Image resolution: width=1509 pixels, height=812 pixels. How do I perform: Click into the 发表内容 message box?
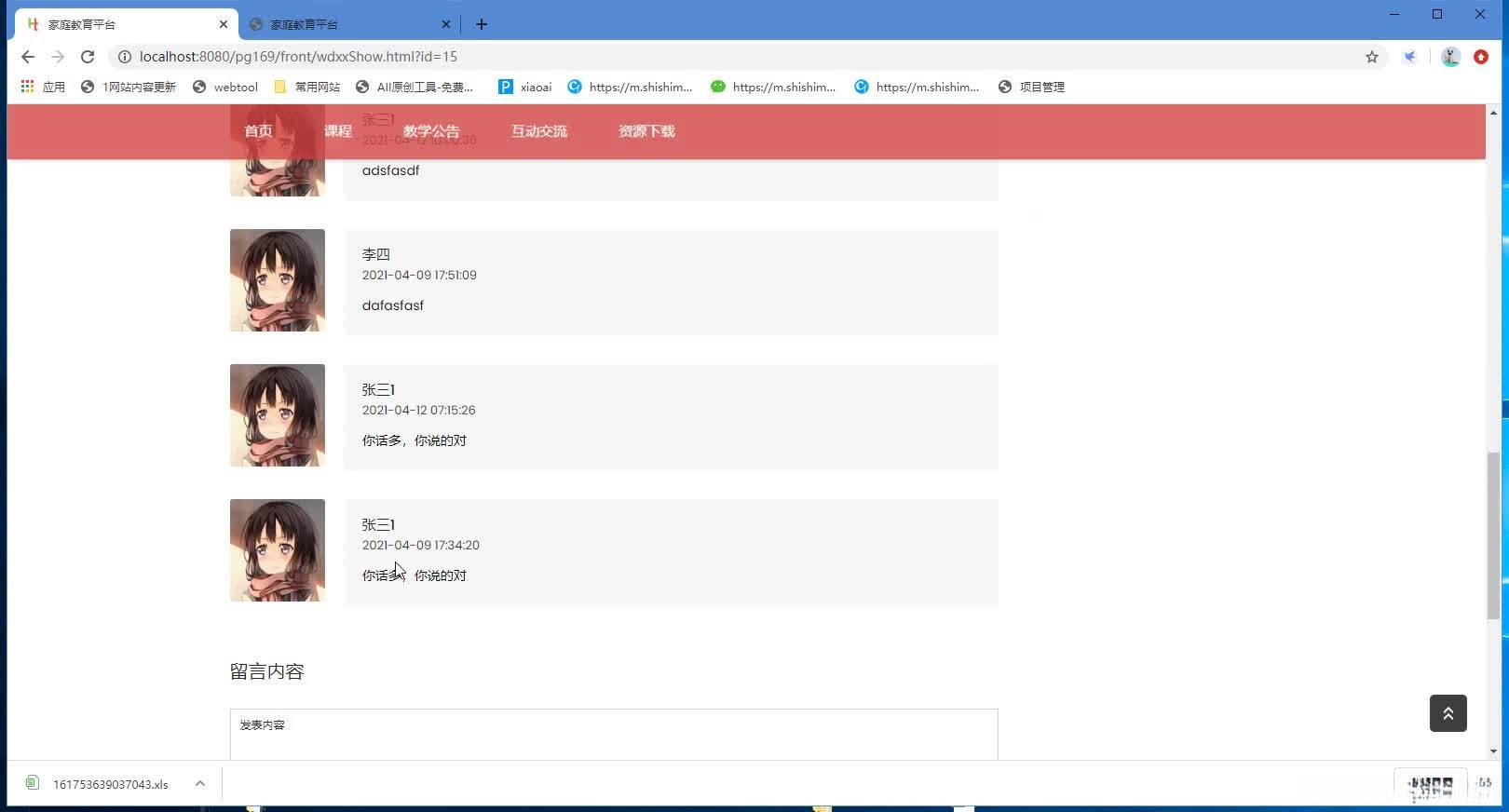614,735
